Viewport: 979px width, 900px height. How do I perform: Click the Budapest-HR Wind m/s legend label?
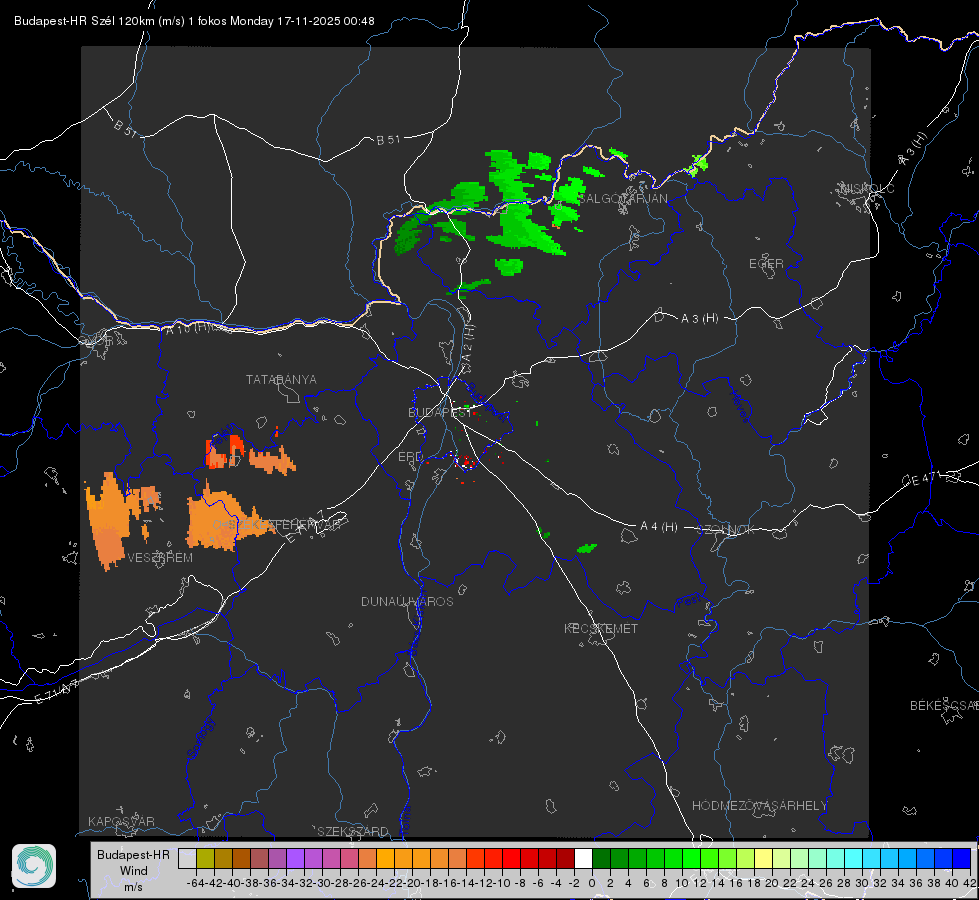point(133,870)
